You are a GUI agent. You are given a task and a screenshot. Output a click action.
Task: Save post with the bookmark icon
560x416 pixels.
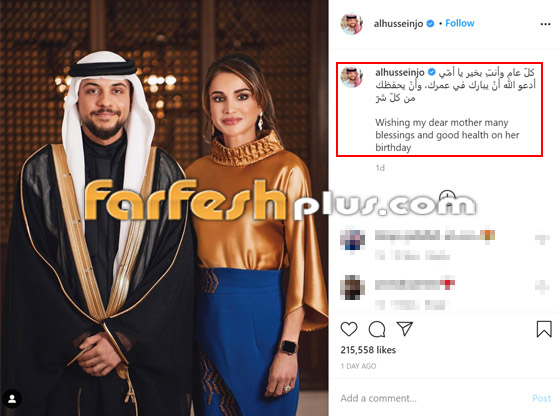[544, 329]
